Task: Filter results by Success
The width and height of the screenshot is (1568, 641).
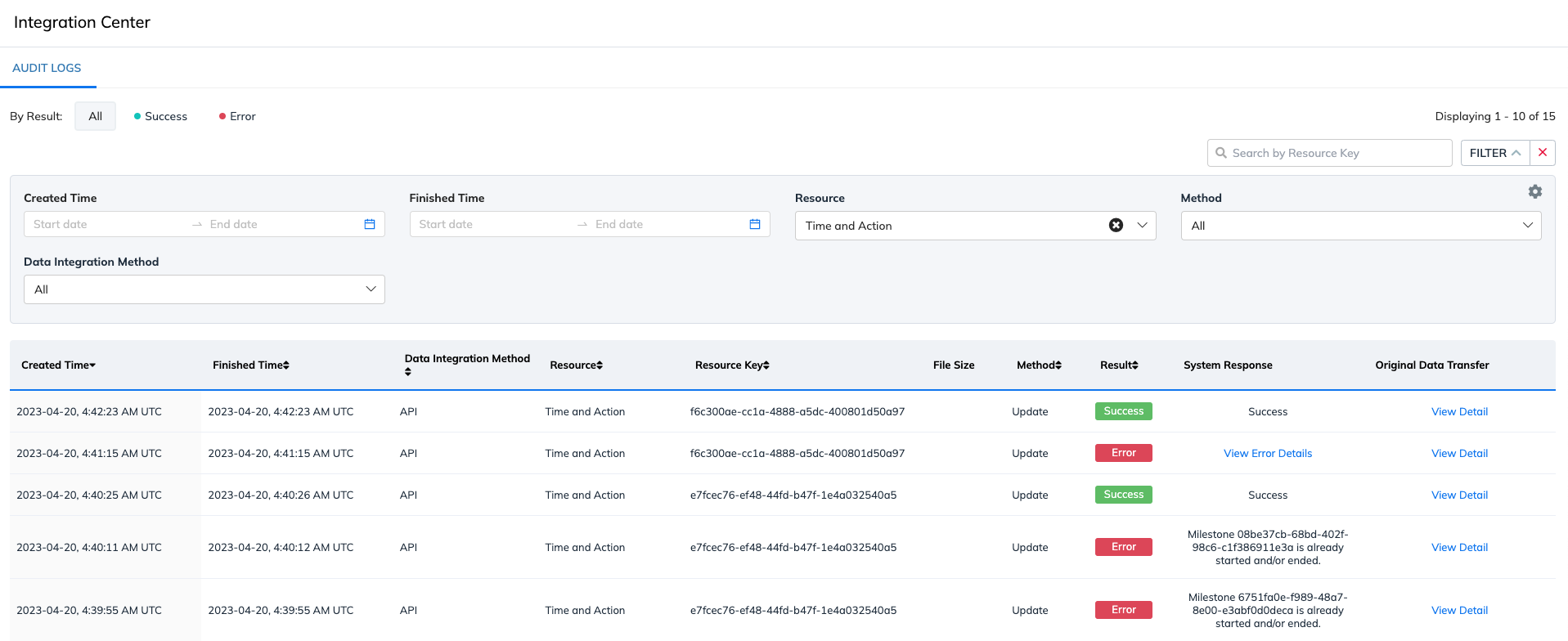Action: (160, 116)
